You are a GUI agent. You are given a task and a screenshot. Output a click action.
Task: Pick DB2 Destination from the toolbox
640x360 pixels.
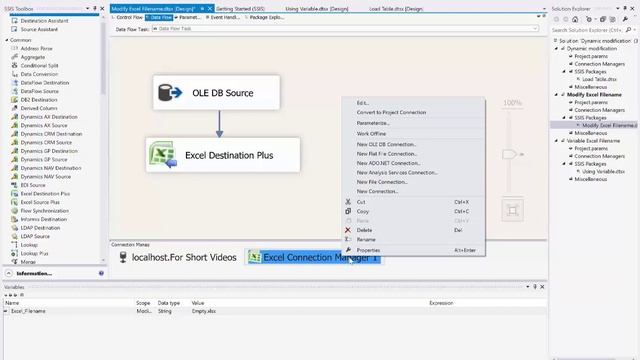[38, 100]
